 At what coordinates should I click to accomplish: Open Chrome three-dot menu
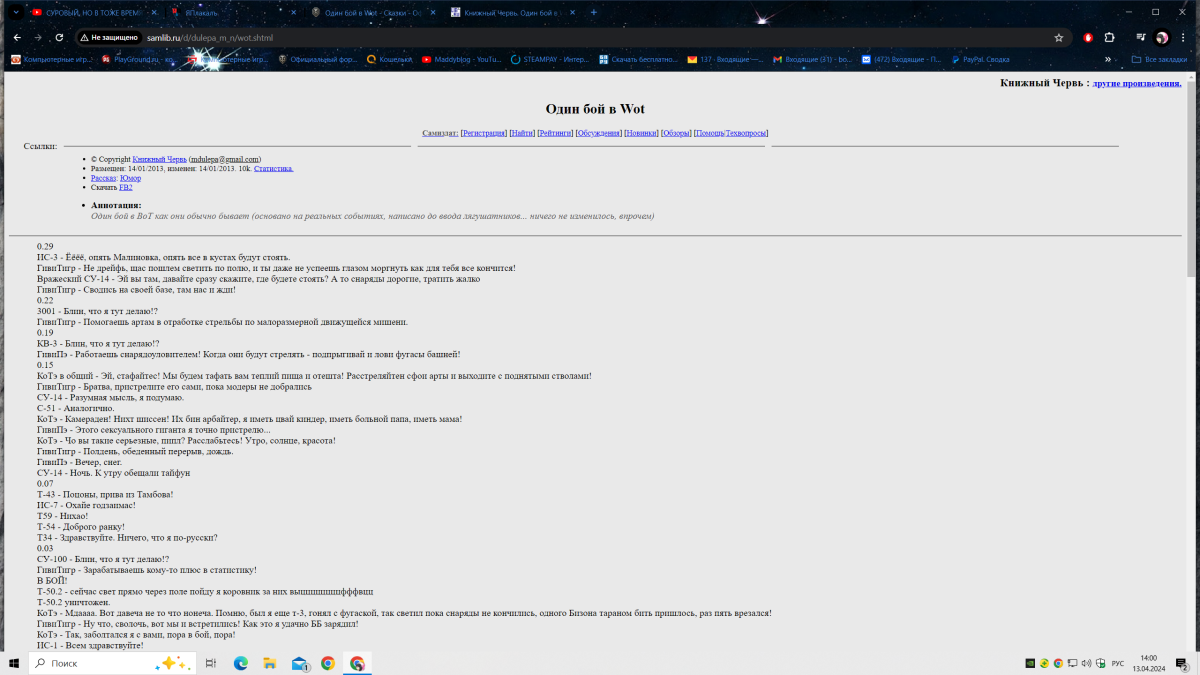(1183, 37)
